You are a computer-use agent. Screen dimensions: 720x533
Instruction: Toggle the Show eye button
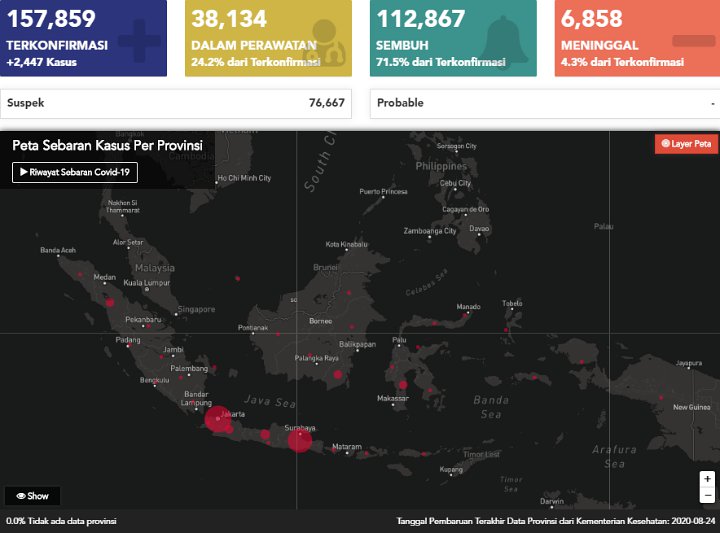tap(32, 496)
